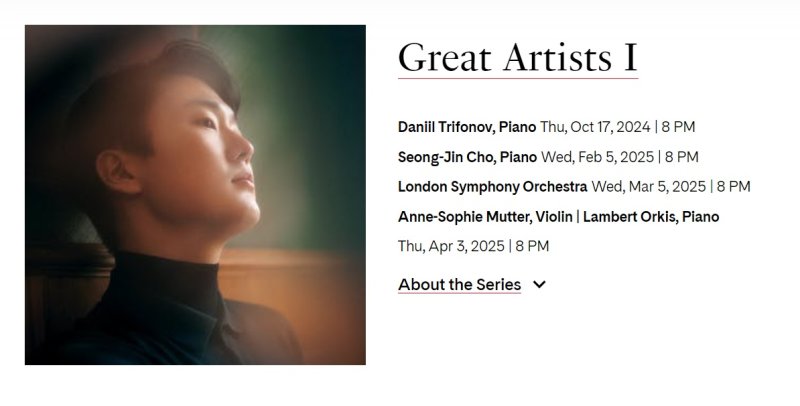Open the London Symphony Orchestra listing
800x406 pixels.
(x=492, y=186)
